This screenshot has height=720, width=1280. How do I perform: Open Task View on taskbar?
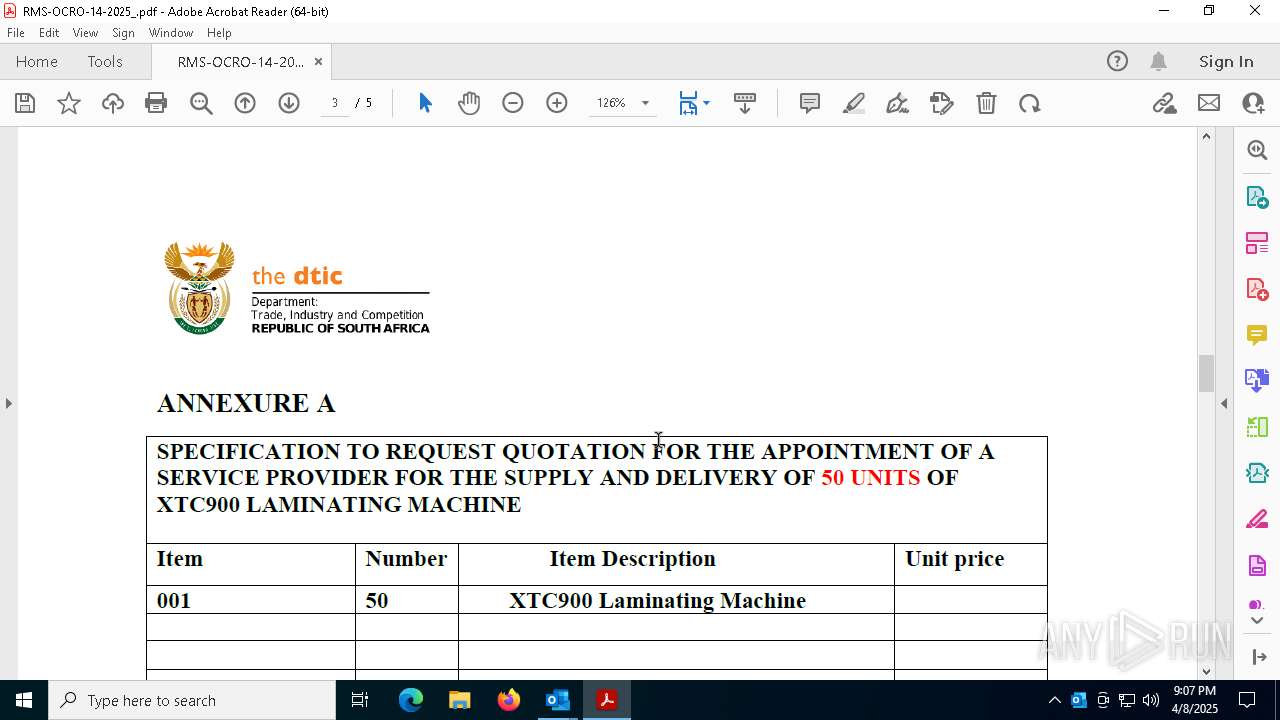point(360,700)
